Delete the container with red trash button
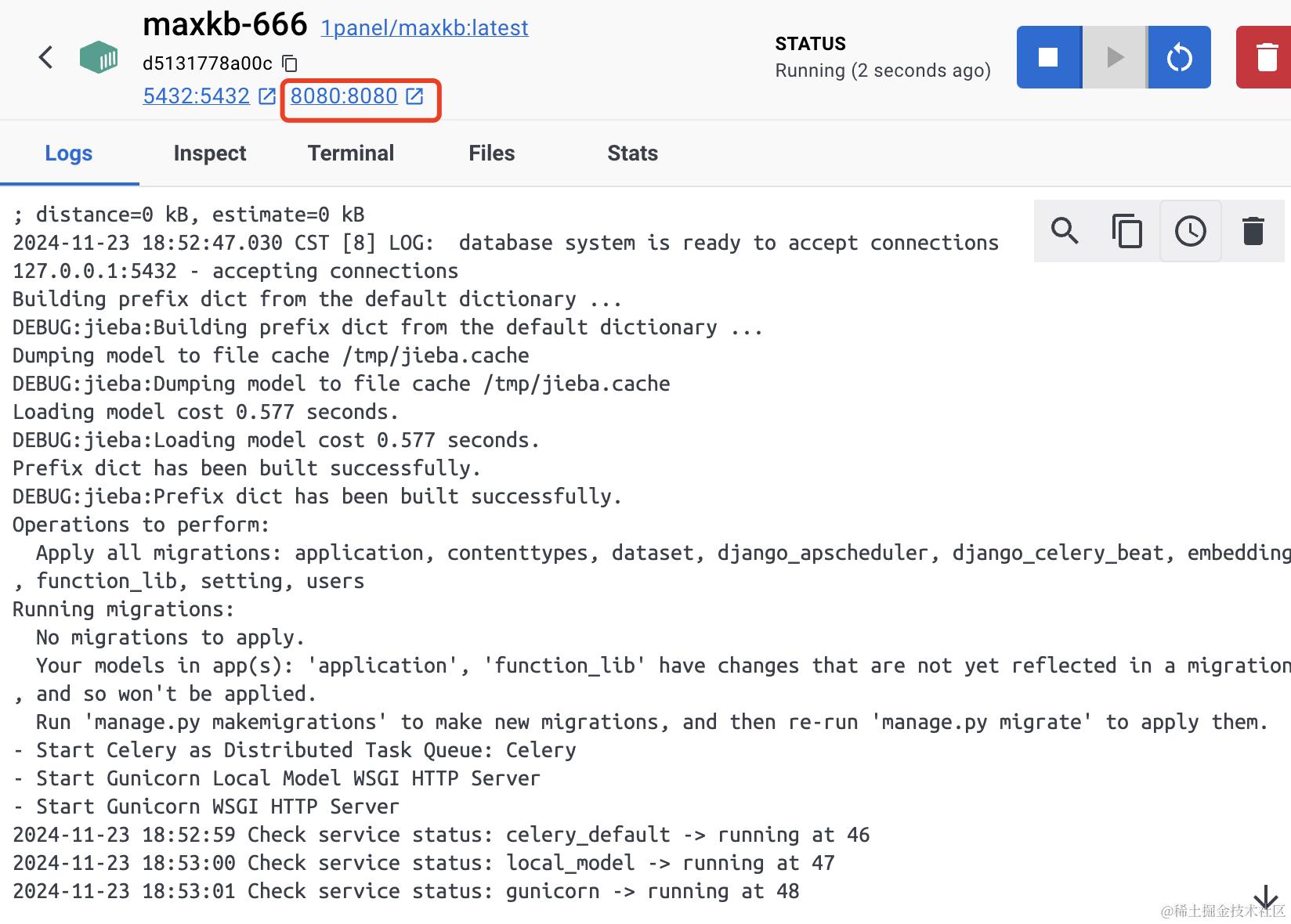The width and height of the screenshot is (1291, 924). [x=1266, y=57]
